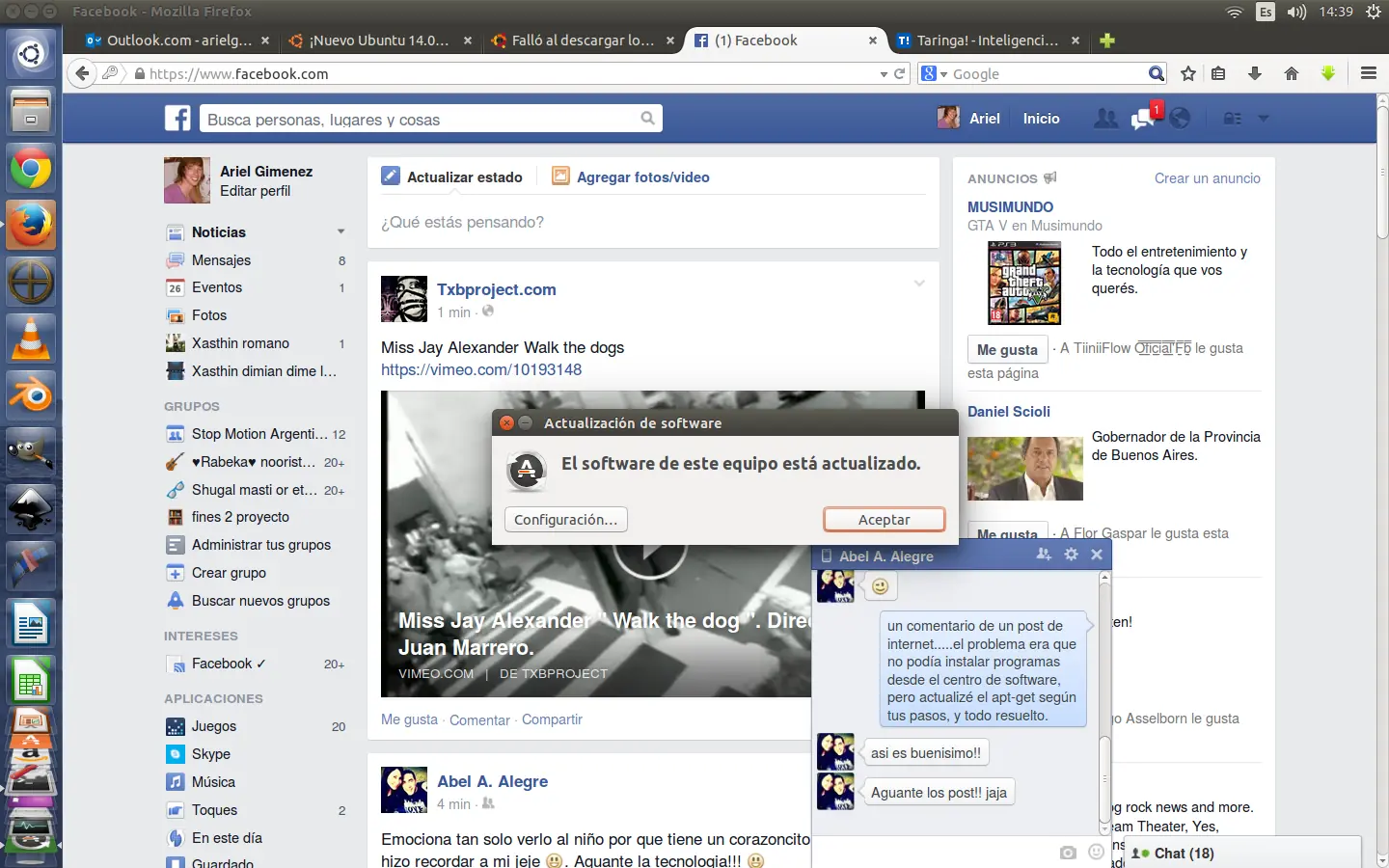The image size is (1389, 868).
Task: Add friends to Abel A. Alegre chat
Action: pyautogui.click(x=1044, y=555)
